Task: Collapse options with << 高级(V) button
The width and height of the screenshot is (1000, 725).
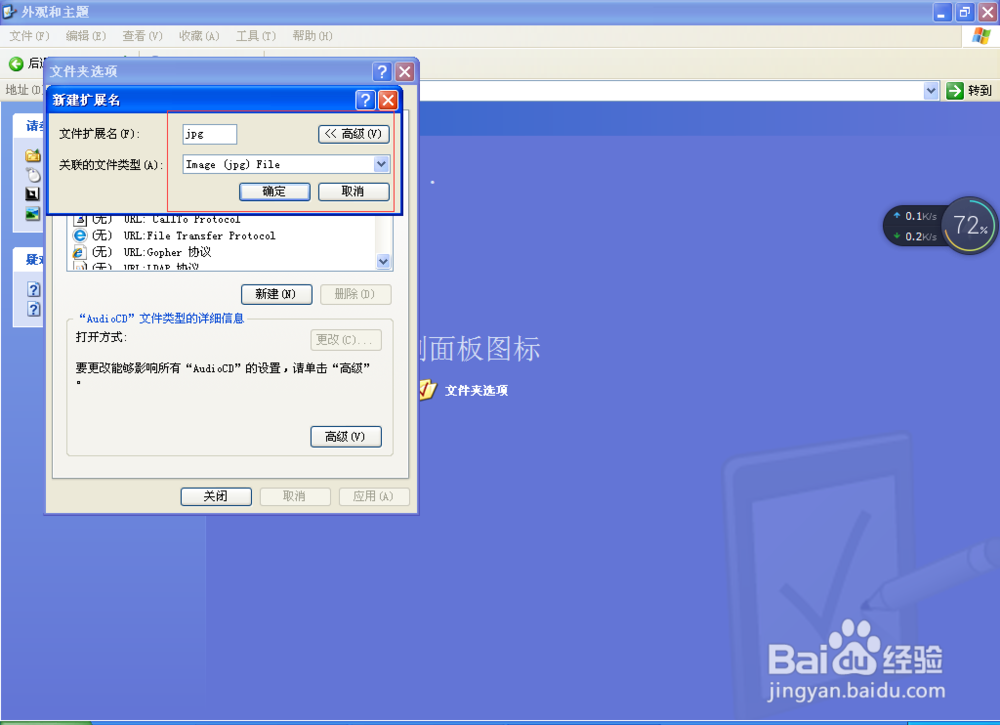Action: click(353, 134)
